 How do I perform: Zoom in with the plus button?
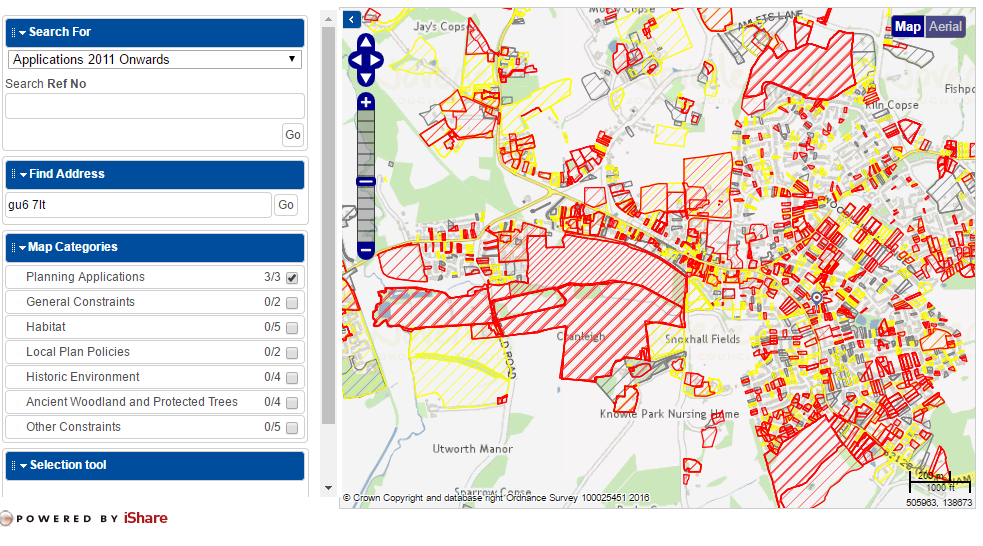point(366,102)
